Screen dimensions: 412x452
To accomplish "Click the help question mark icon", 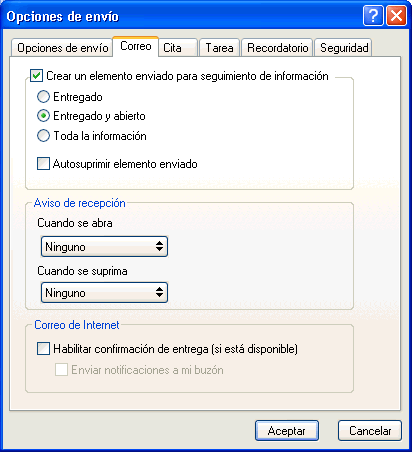I will (x=373, y=16).
